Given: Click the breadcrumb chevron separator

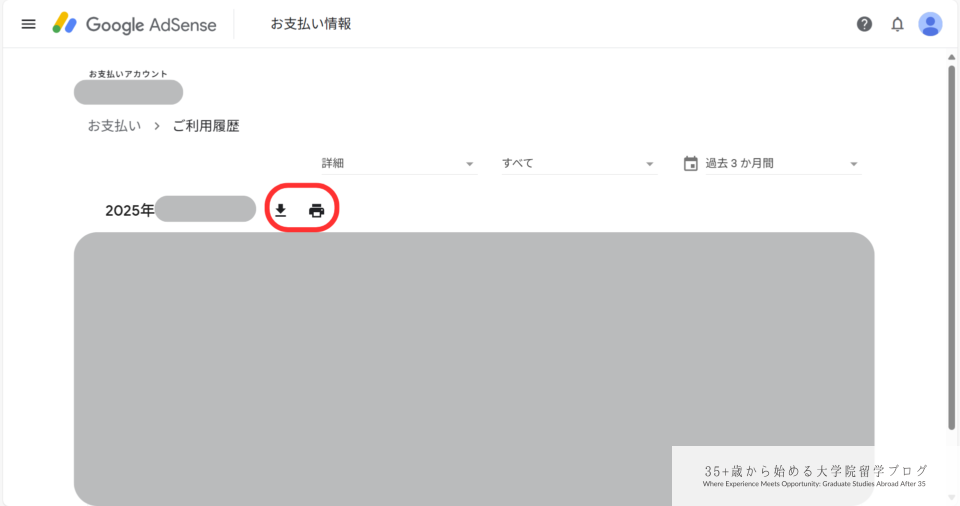Looking at the screenshot, I should coord(157,126).
